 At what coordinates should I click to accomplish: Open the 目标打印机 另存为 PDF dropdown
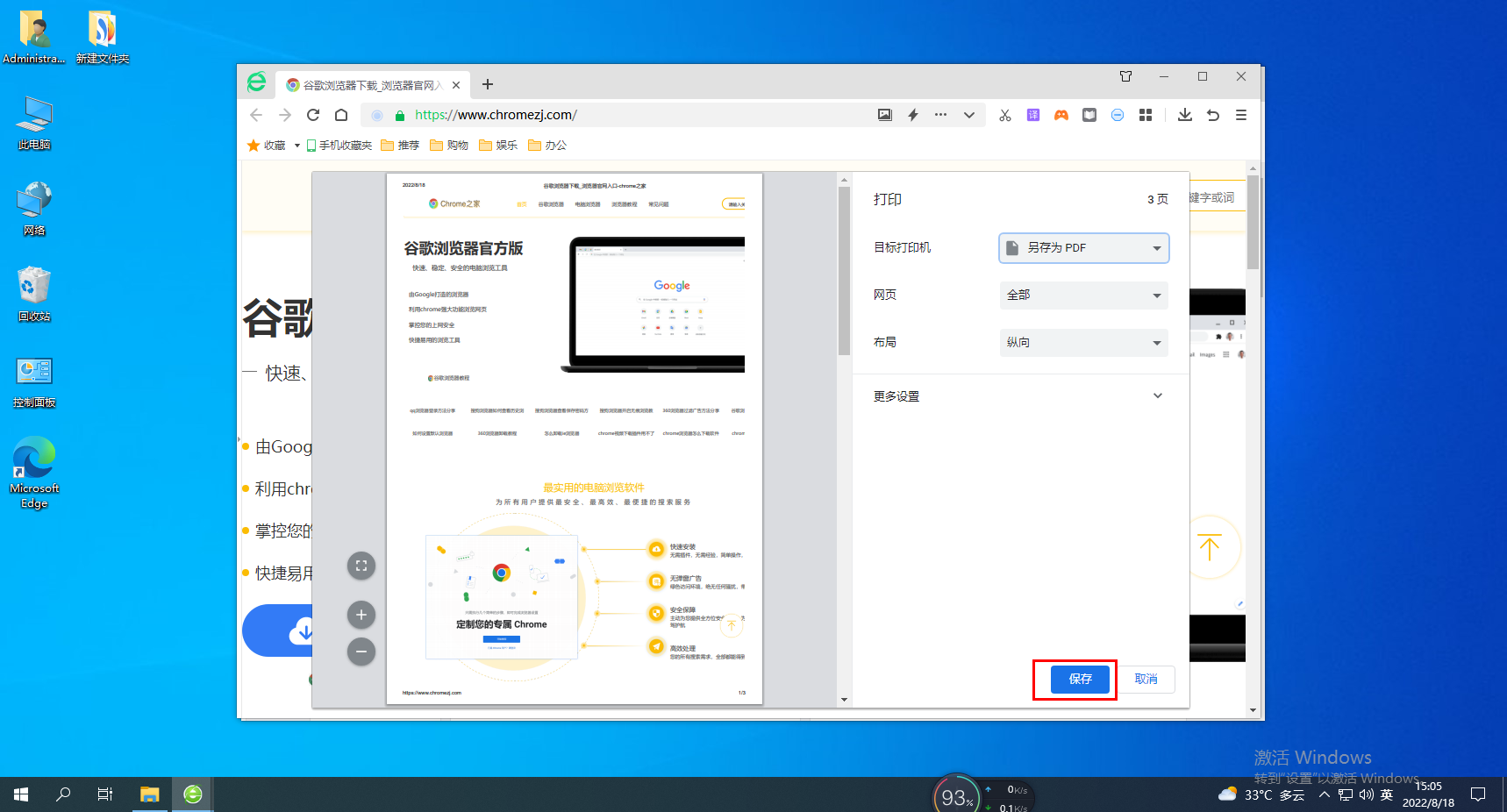tap(1084, 248)
